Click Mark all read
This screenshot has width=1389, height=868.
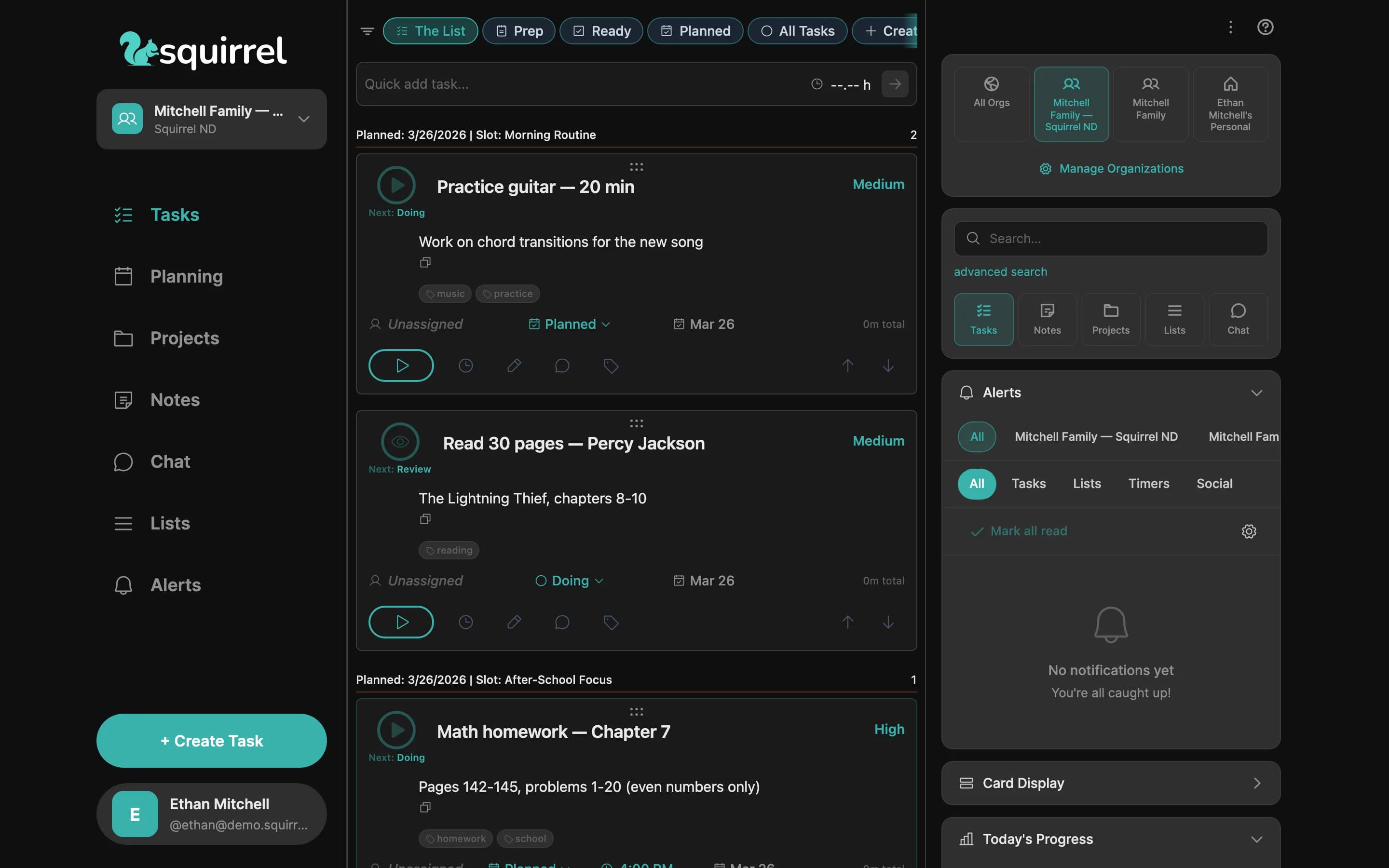click(1019, 531)
